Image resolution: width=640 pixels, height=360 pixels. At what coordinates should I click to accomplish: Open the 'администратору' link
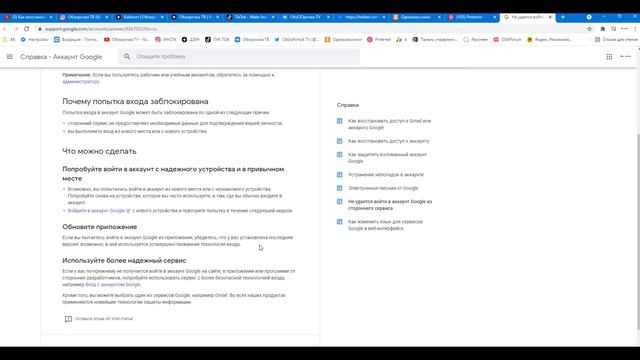tap(81, 82)
